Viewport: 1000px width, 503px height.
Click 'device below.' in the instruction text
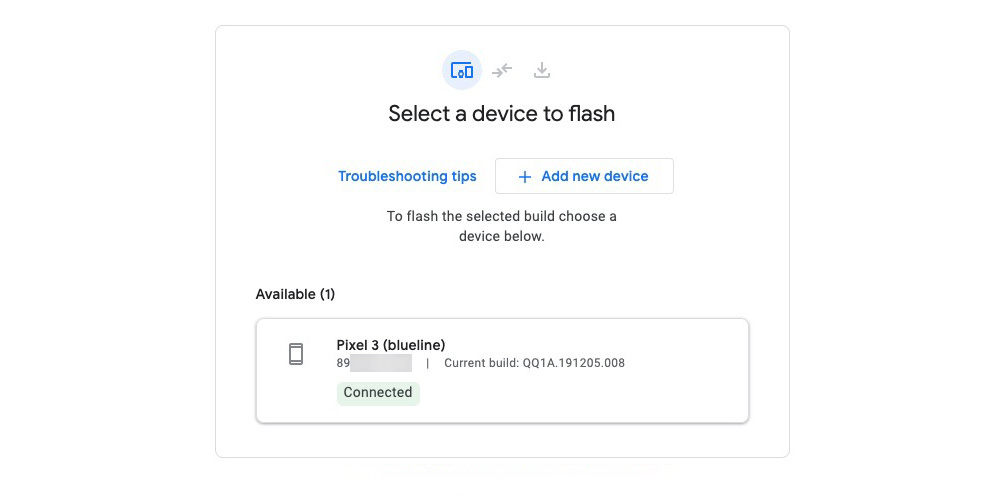(501, 237)
